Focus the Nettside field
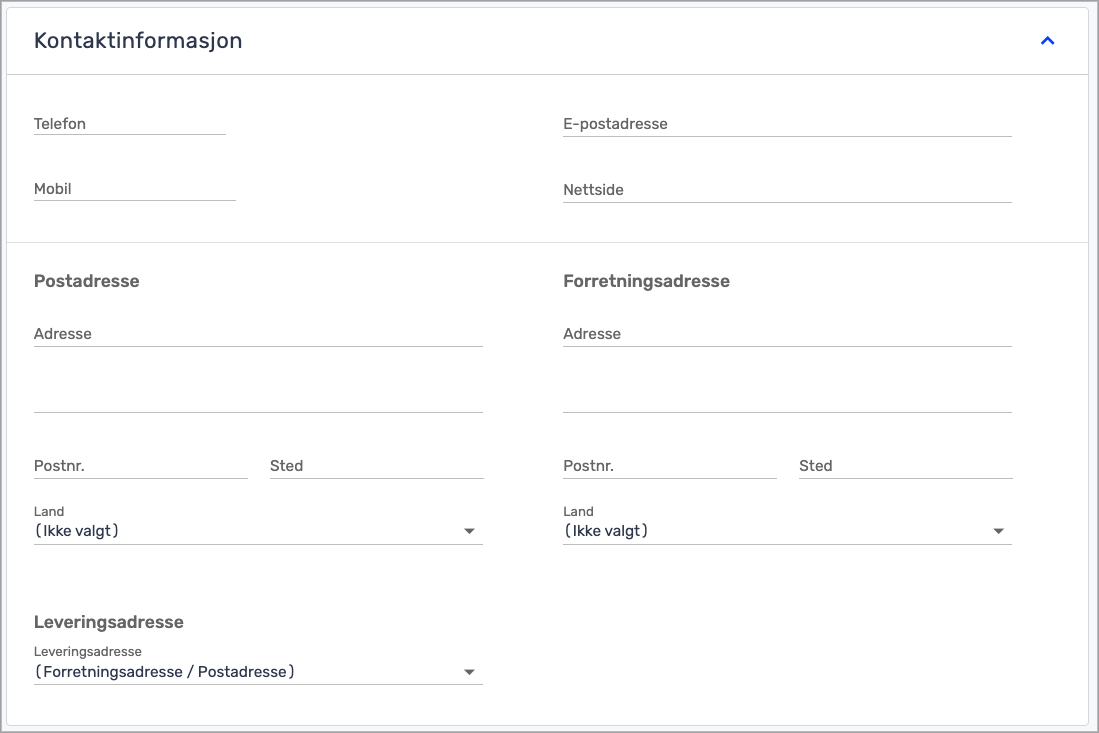 click(787, 190)
